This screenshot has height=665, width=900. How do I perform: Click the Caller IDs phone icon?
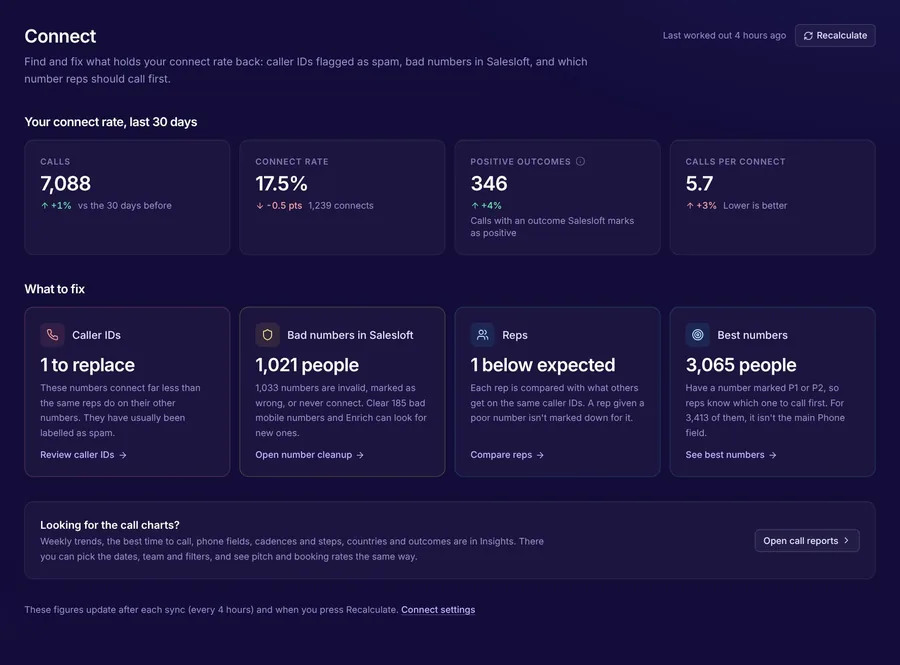point(52,335)
